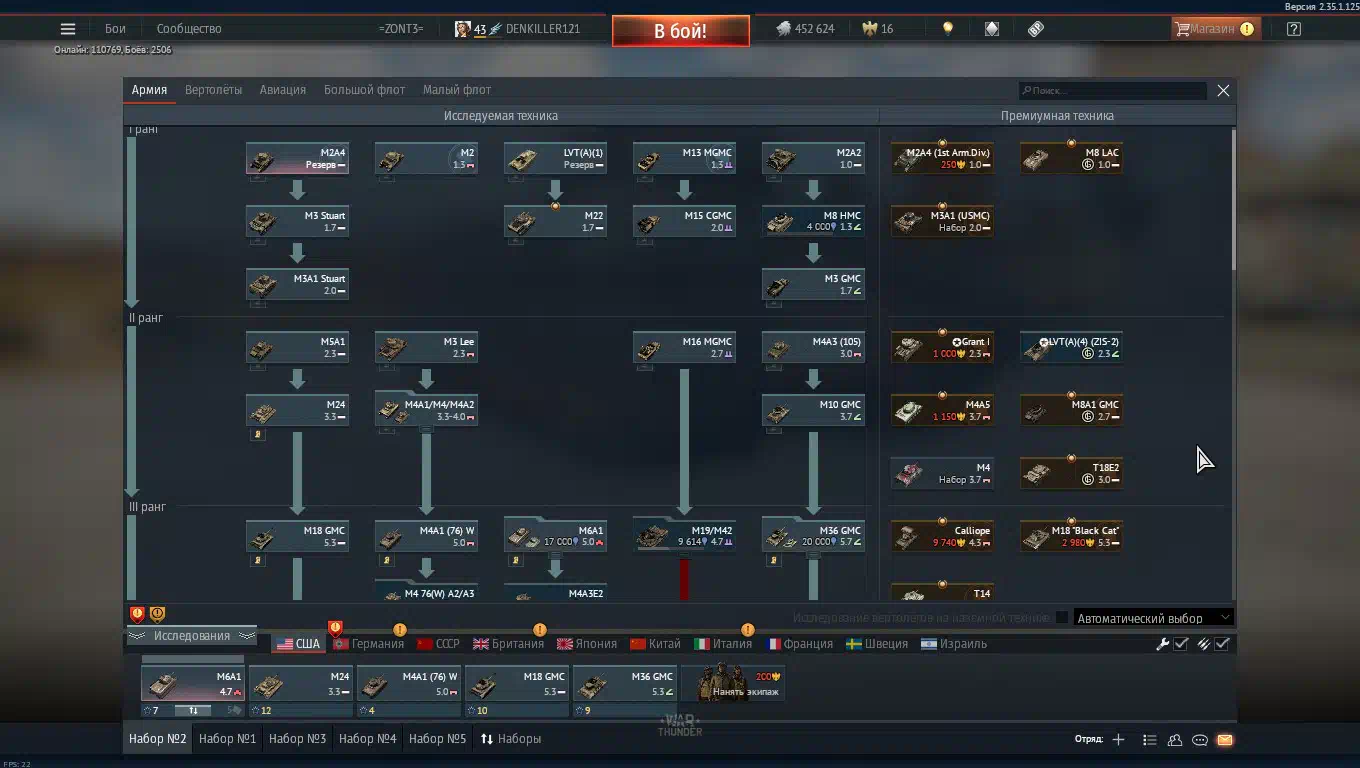Select the M22 light tank card
The height and width of the screenshot is (768, 1360).
[x=555, y=221]
